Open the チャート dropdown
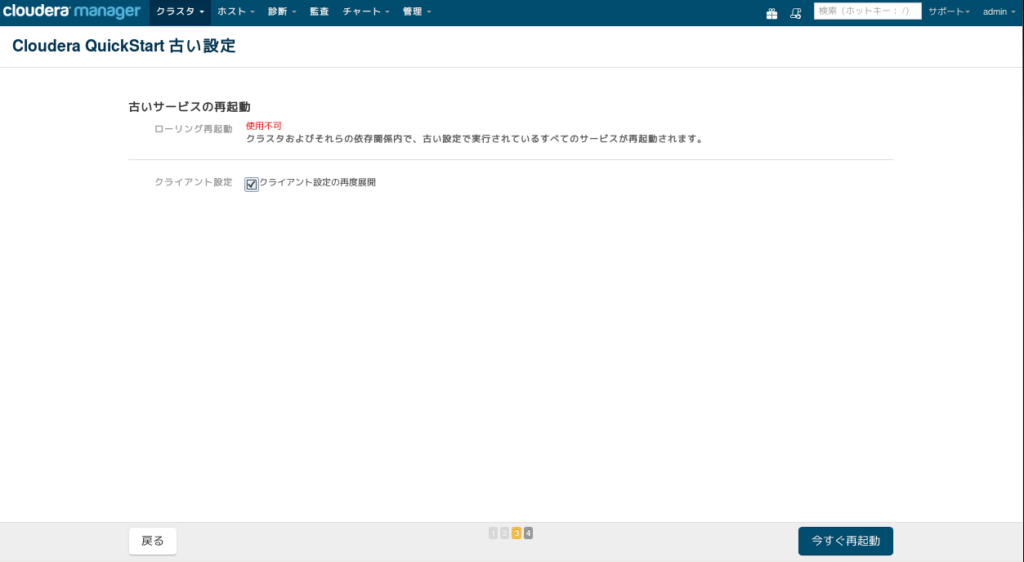The width and height of the screenshot is (1024, 562). click(366, 12)
